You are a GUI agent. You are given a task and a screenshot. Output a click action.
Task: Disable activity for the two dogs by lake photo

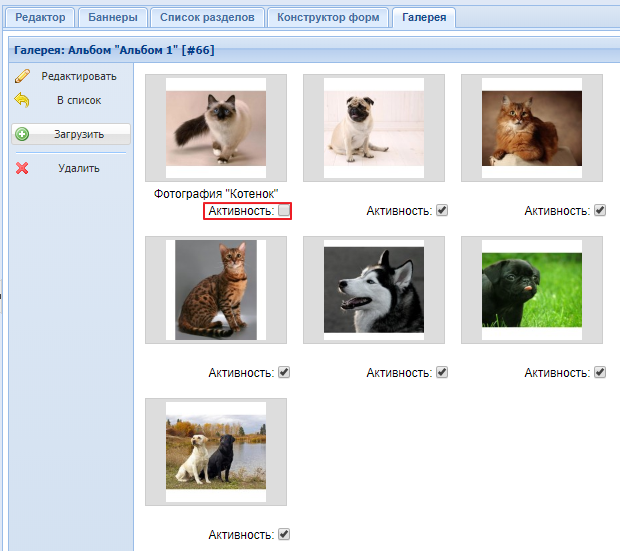click(284, 534)
